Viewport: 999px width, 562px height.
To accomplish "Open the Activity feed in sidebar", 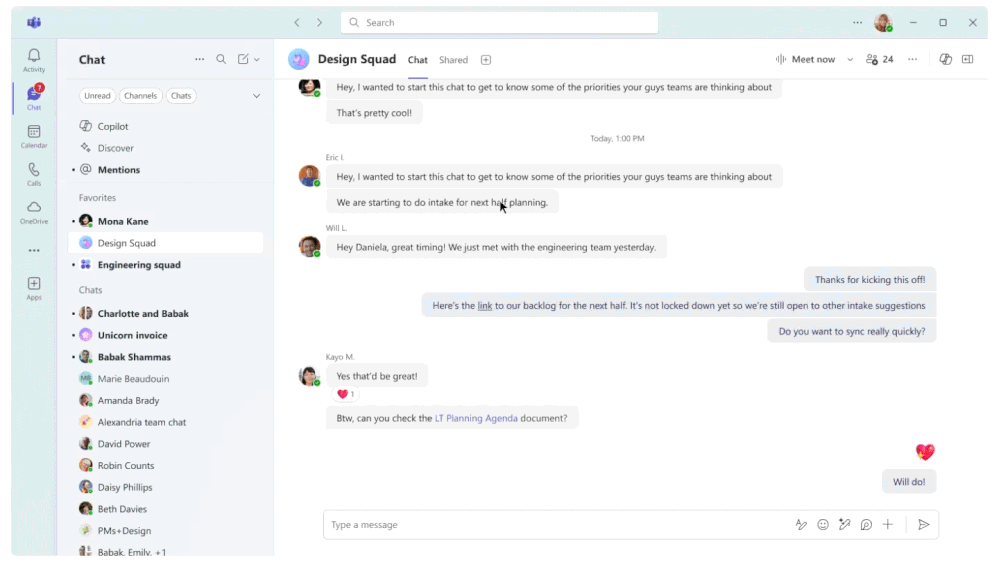I will pos(34,60).
